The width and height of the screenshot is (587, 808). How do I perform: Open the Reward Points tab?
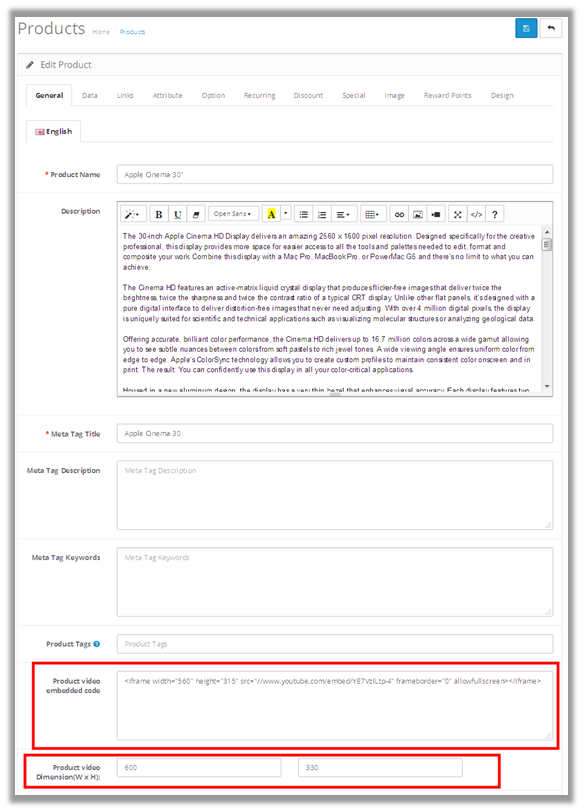pos(447,95)
